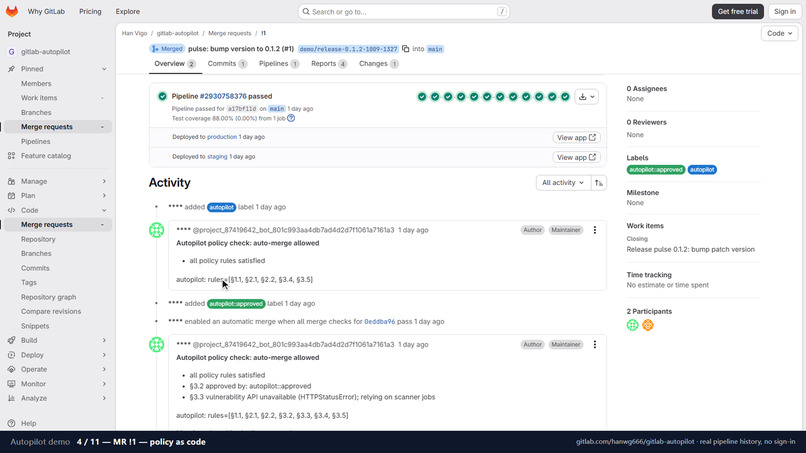Switch to the Overview tab
The image size is (806, 453).
[x=175, y=64]
